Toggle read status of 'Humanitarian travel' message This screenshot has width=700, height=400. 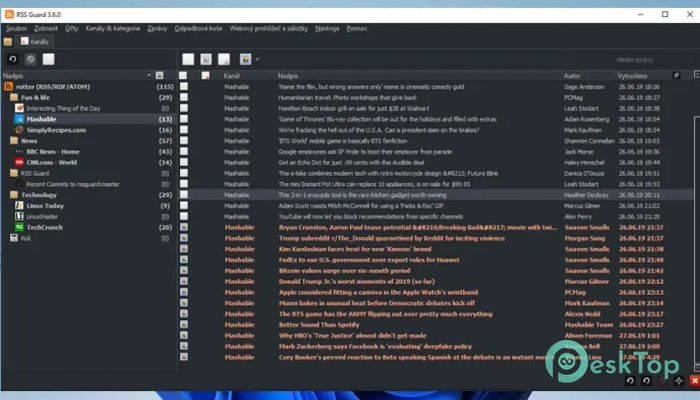[x=183, y=97]
